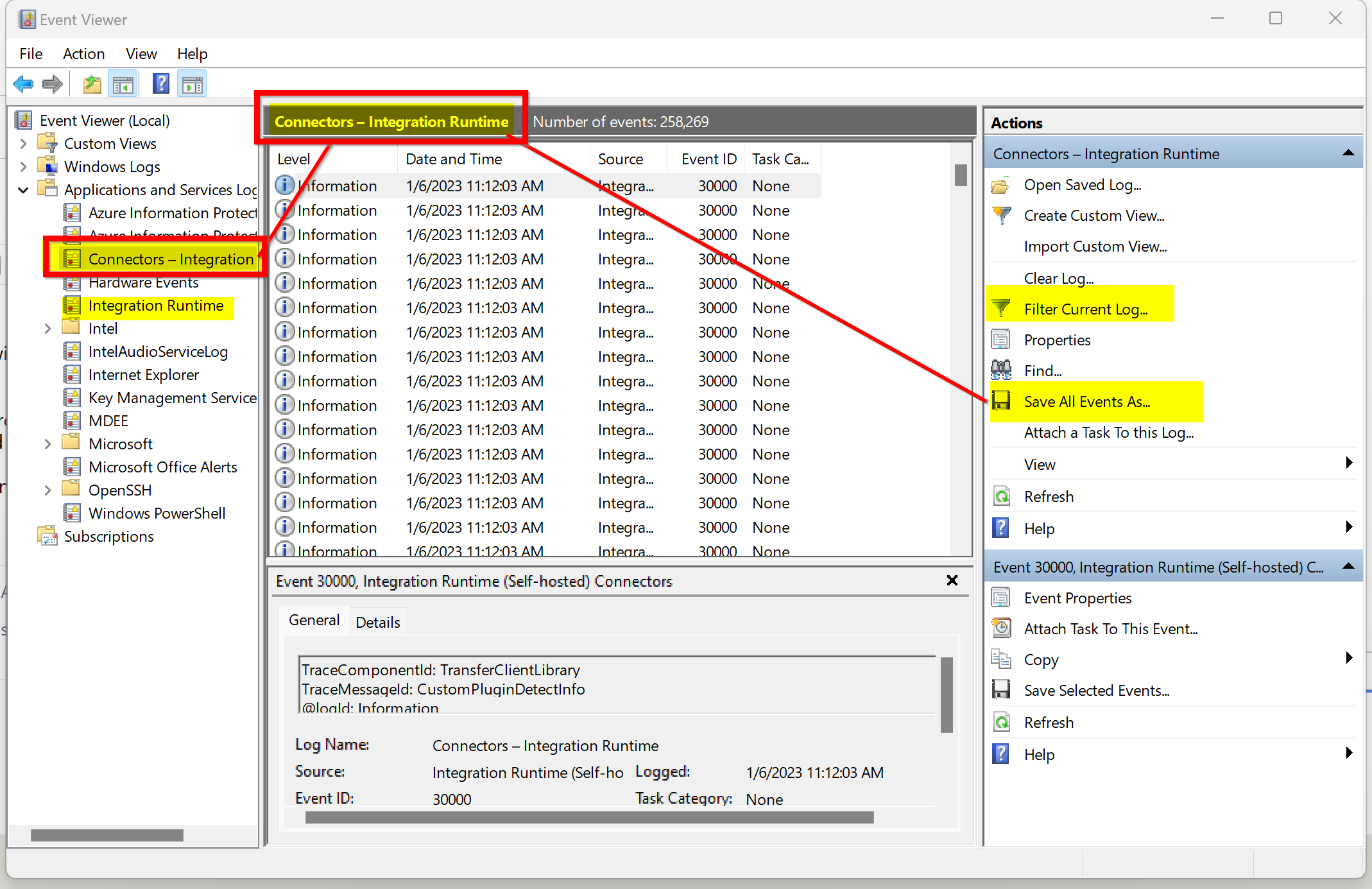Toggle the Show/Hide Action Pane icon
1372x889 pixels.
[192, 84]
